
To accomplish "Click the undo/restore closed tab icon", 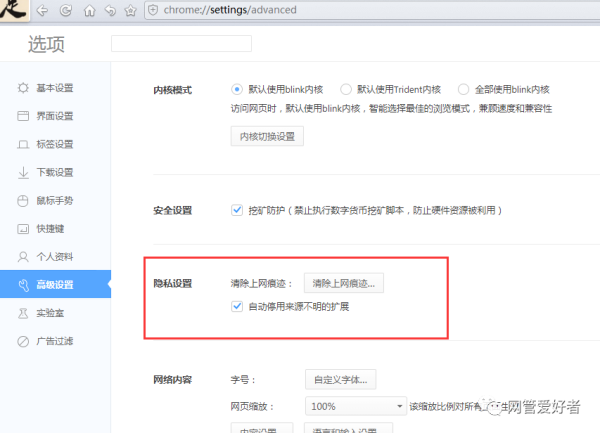I will tap(109, 11).
